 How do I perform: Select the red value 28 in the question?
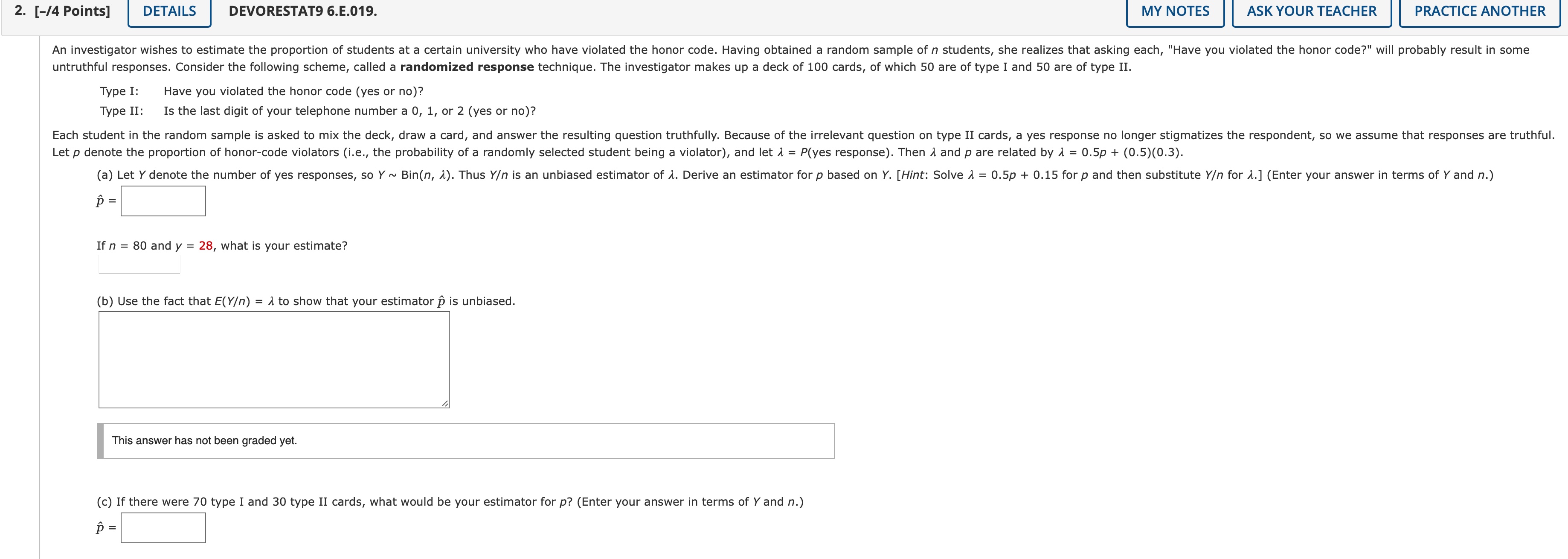coord(205,246)
